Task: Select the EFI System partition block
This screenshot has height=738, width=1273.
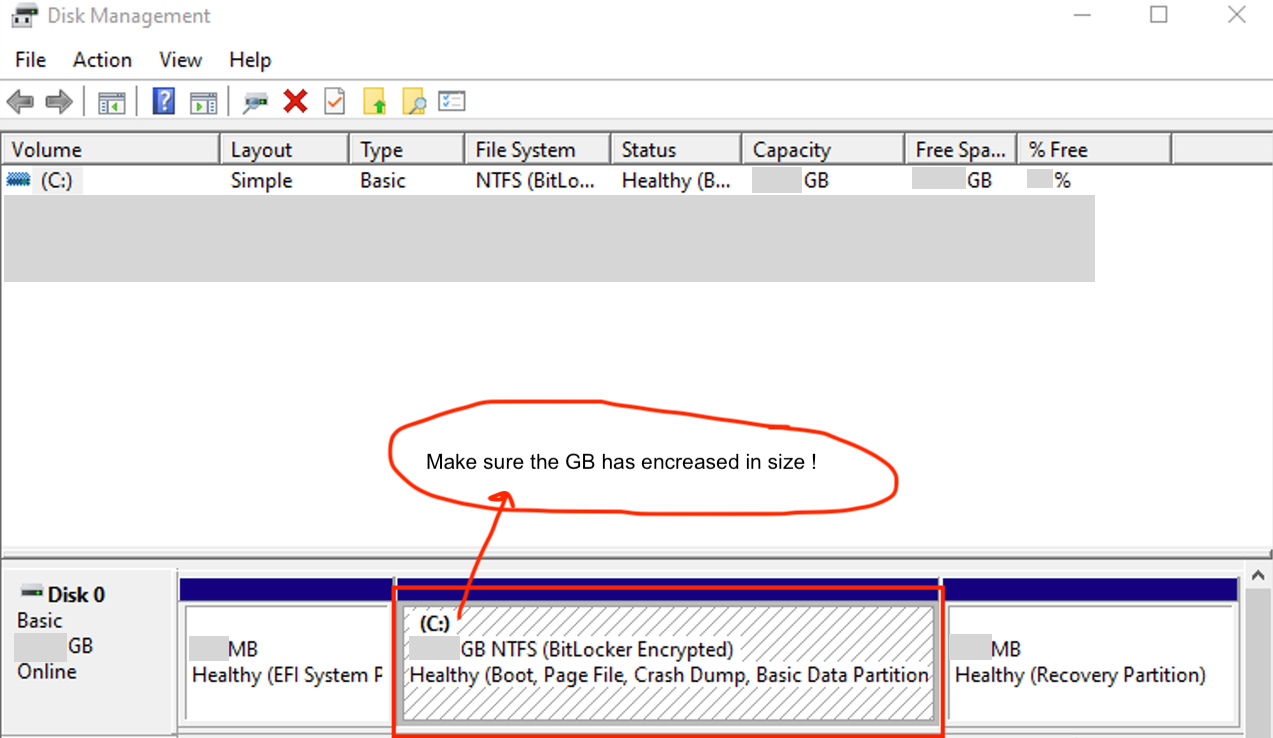Action: click(x=285, y=662)
